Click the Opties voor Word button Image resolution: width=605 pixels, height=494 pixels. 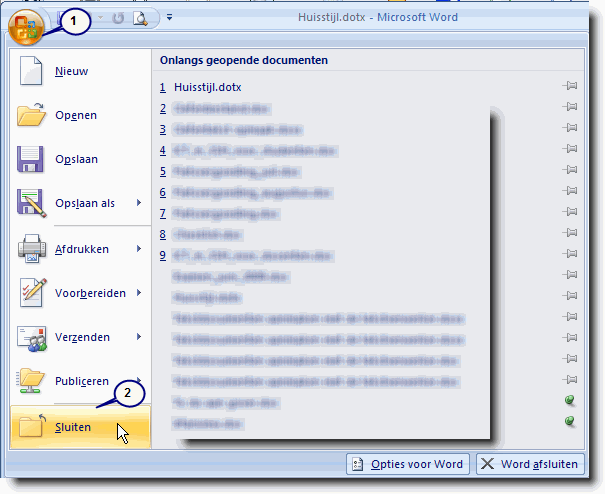click(x=408, y=464)
